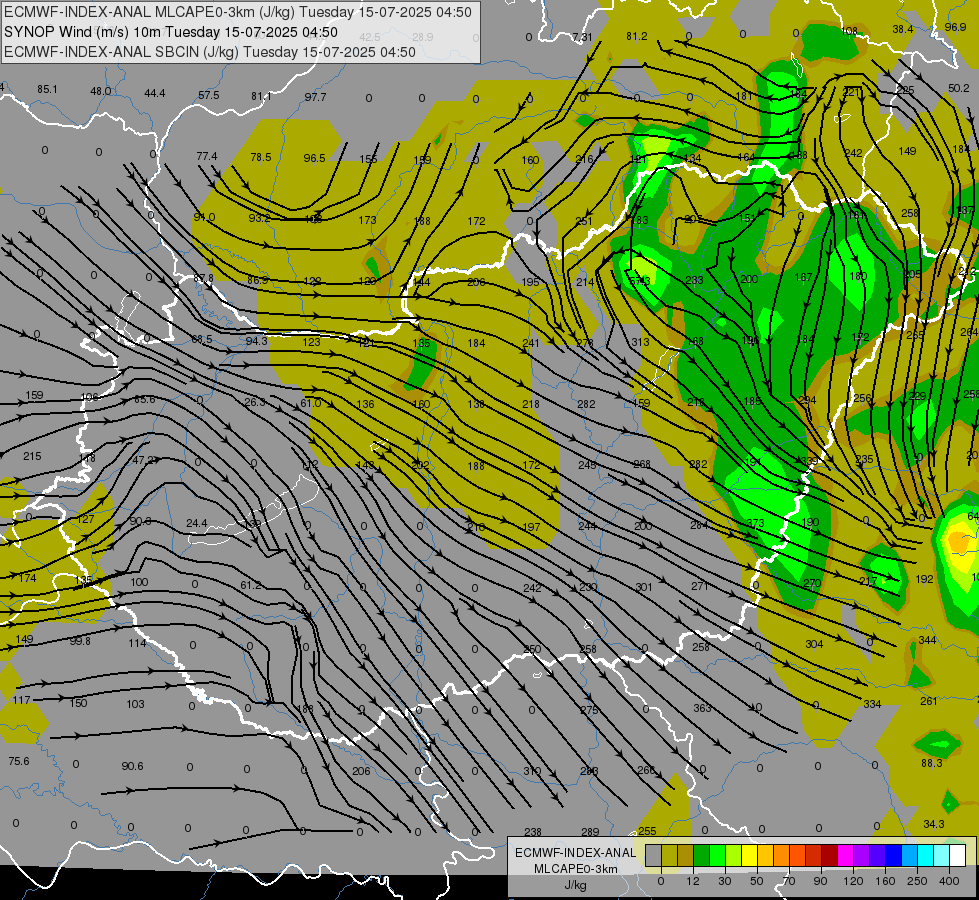This screenshot has height=900, width=979.
Task: Click the map value 94.3
Action: (x=257, y=341)
